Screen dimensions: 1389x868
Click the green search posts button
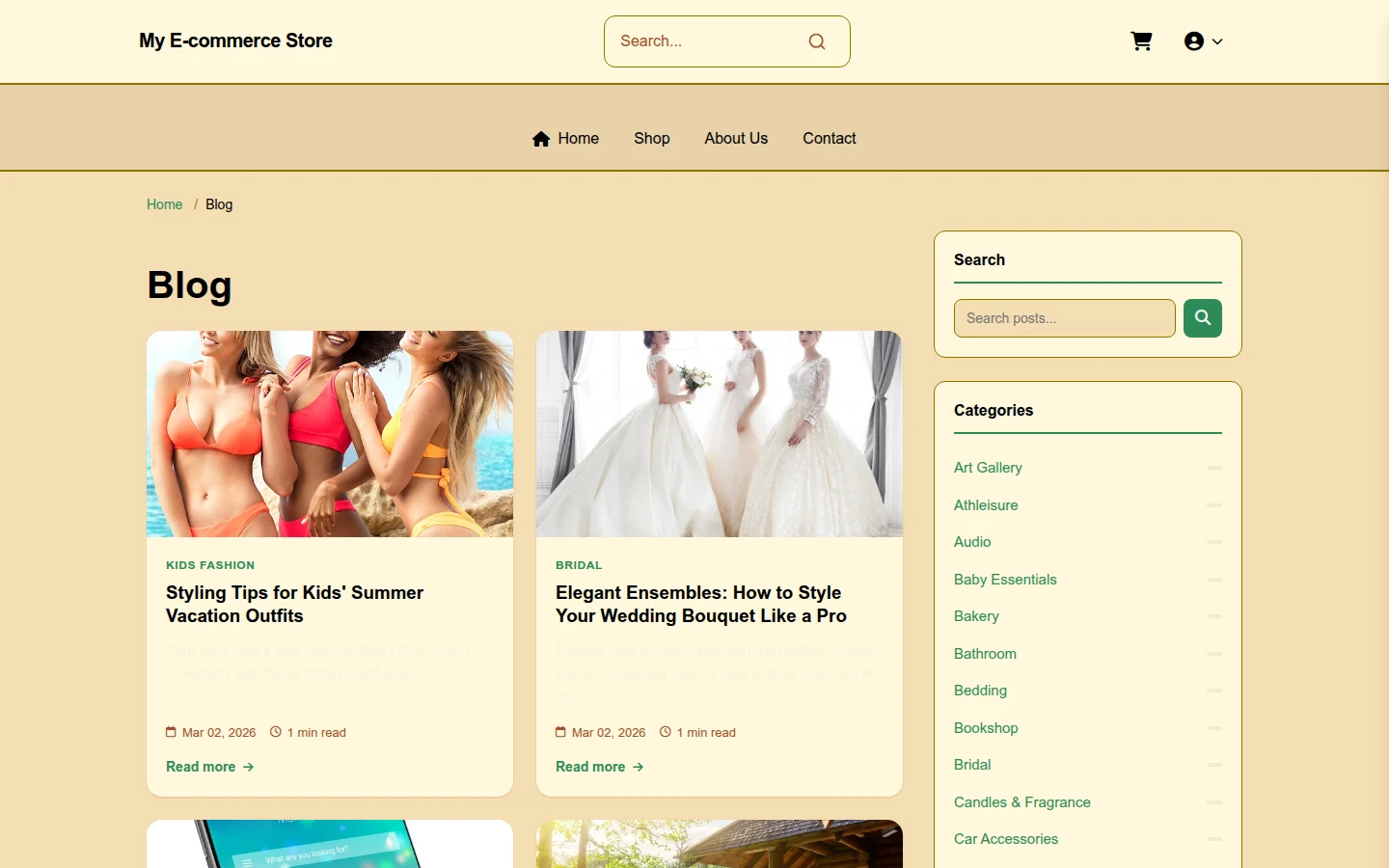pyautogui.click(x=1203, y=318)
